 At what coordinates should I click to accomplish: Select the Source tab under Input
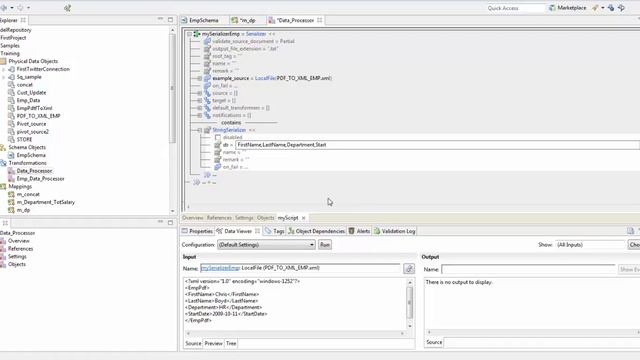pyautogui.click(x=193, y=344)
